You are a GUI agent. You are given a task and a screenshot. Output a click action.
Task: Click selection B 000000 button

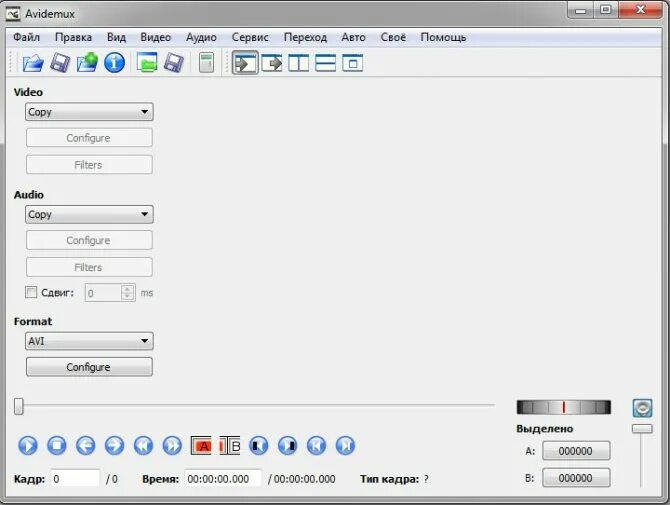tap(576, 478)
